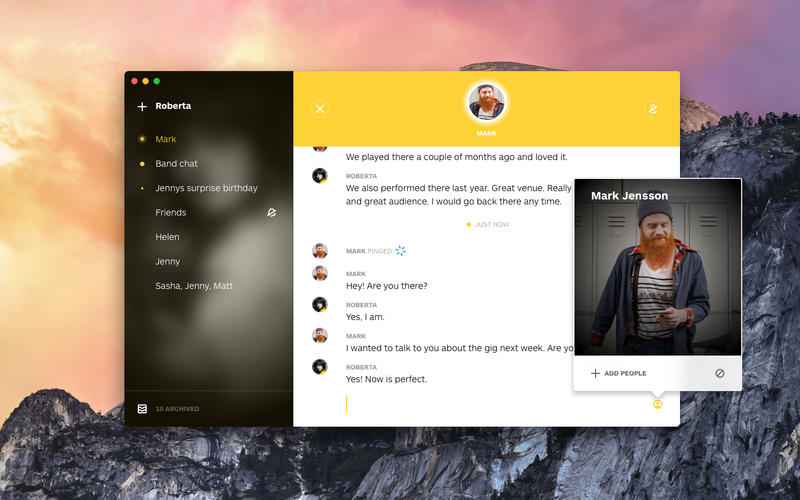Open the archive icon at sidebar bottom
This screenshot has height=500, width=800.
[142, 408]
